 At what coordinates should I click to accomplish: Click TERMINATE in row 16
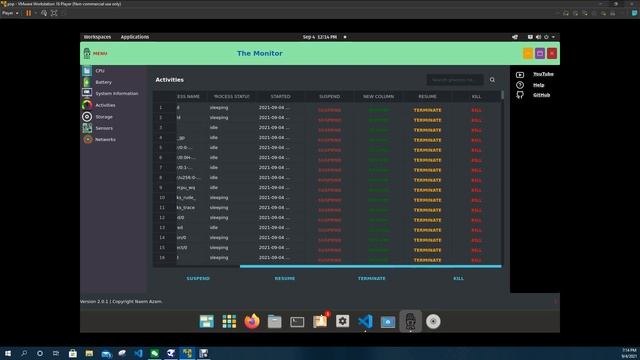tap(427, 260)
